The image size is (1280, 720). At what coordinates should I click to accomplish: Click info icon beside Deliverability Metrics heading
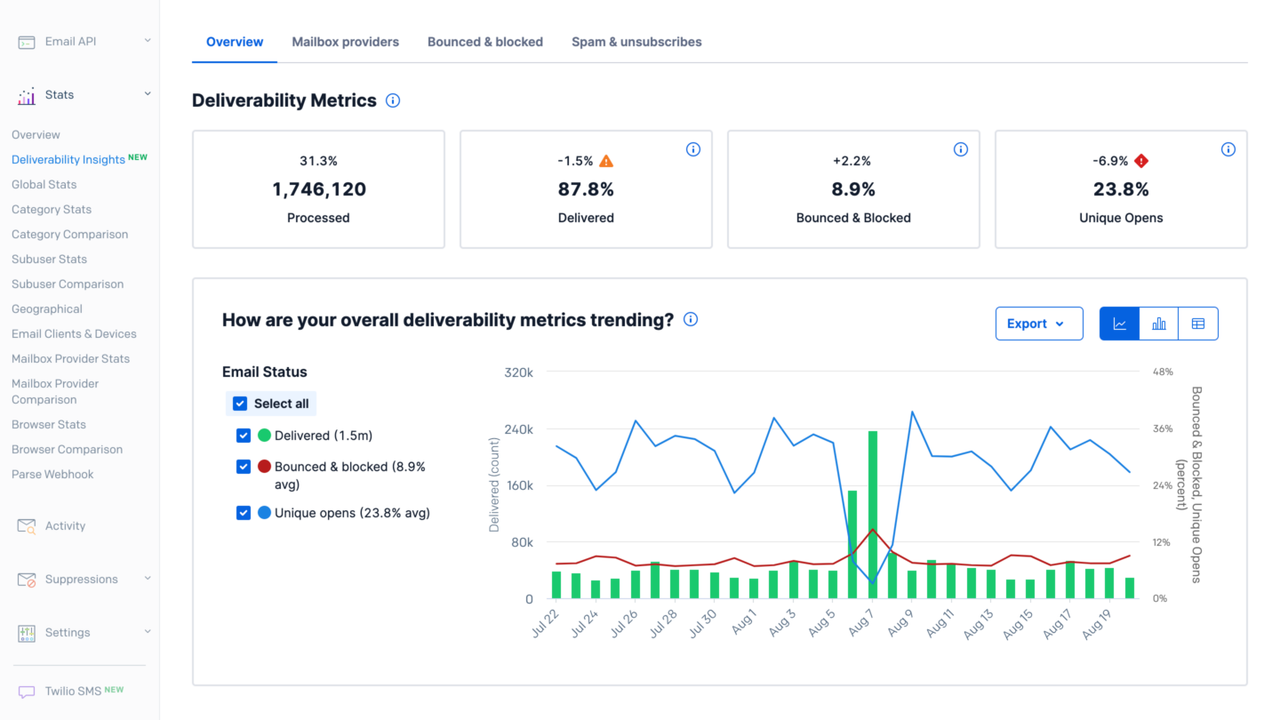pos(393,101)
